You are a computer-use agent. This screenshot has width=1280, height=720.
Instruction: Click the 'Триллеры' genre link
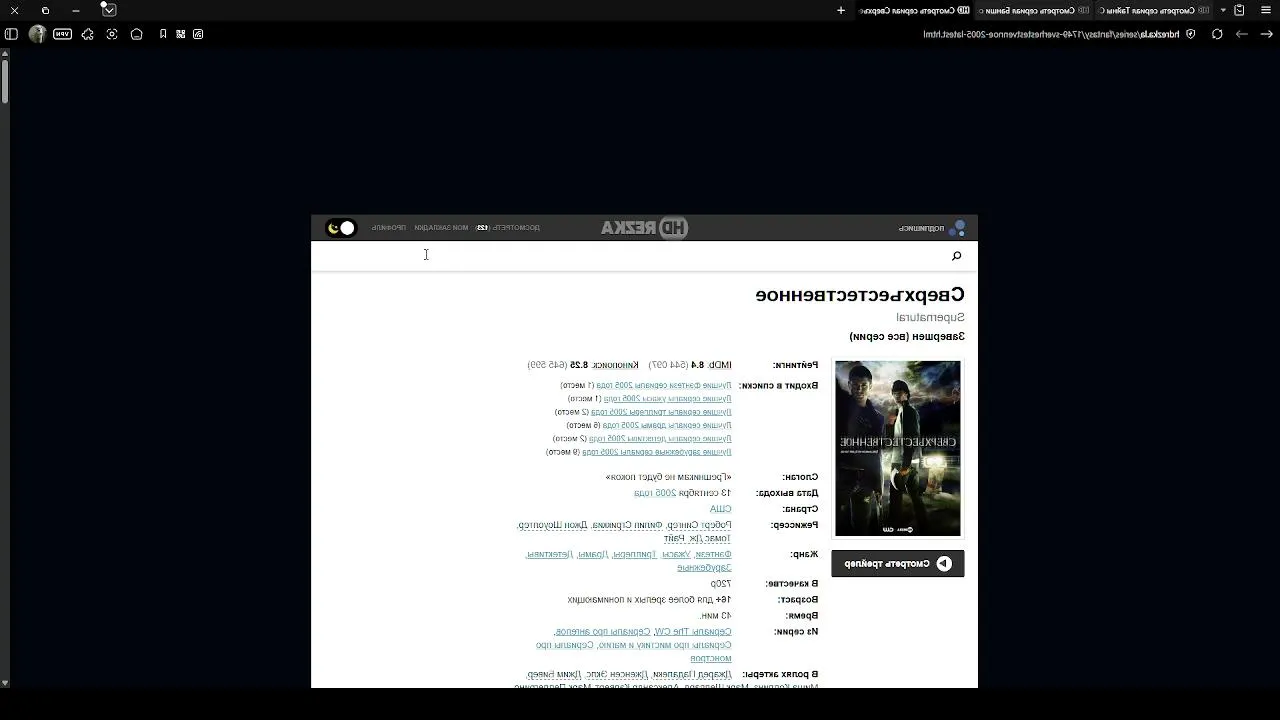pyautogui.click(x=633, y=554)
